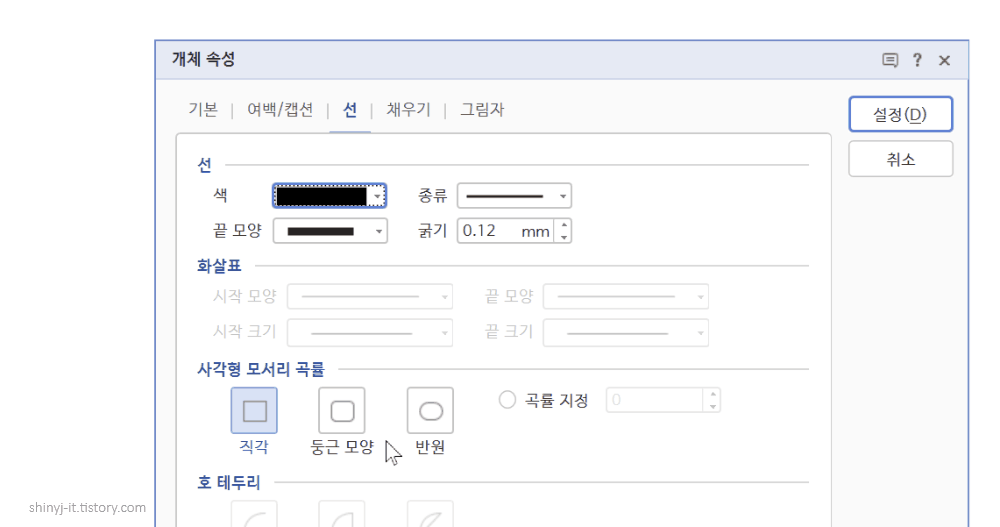Select the 선 tab

[350, 110]
